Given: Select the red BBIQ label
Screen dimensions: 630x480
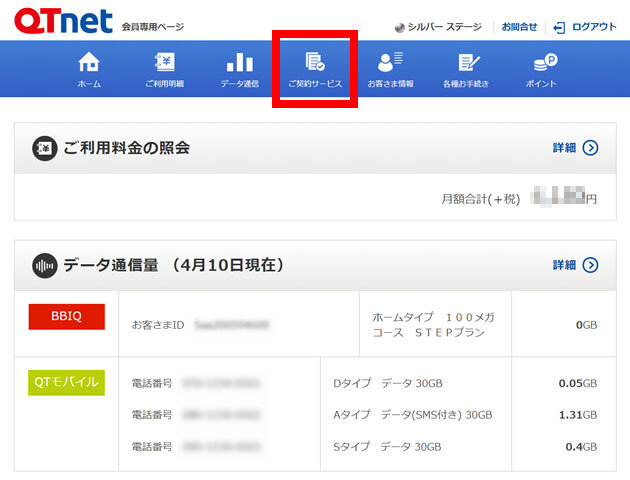Looking at the screenshot, I should pos(66,317).
